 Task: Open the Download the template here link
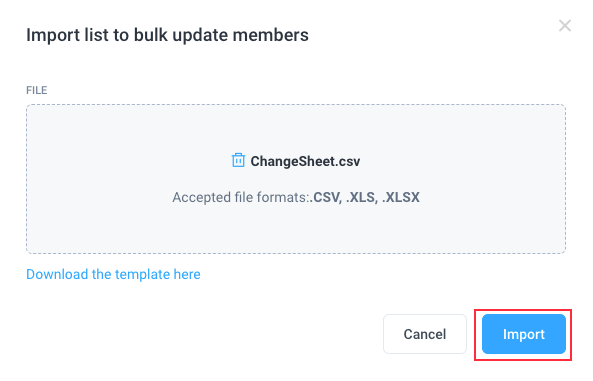[x=113, y=274]
